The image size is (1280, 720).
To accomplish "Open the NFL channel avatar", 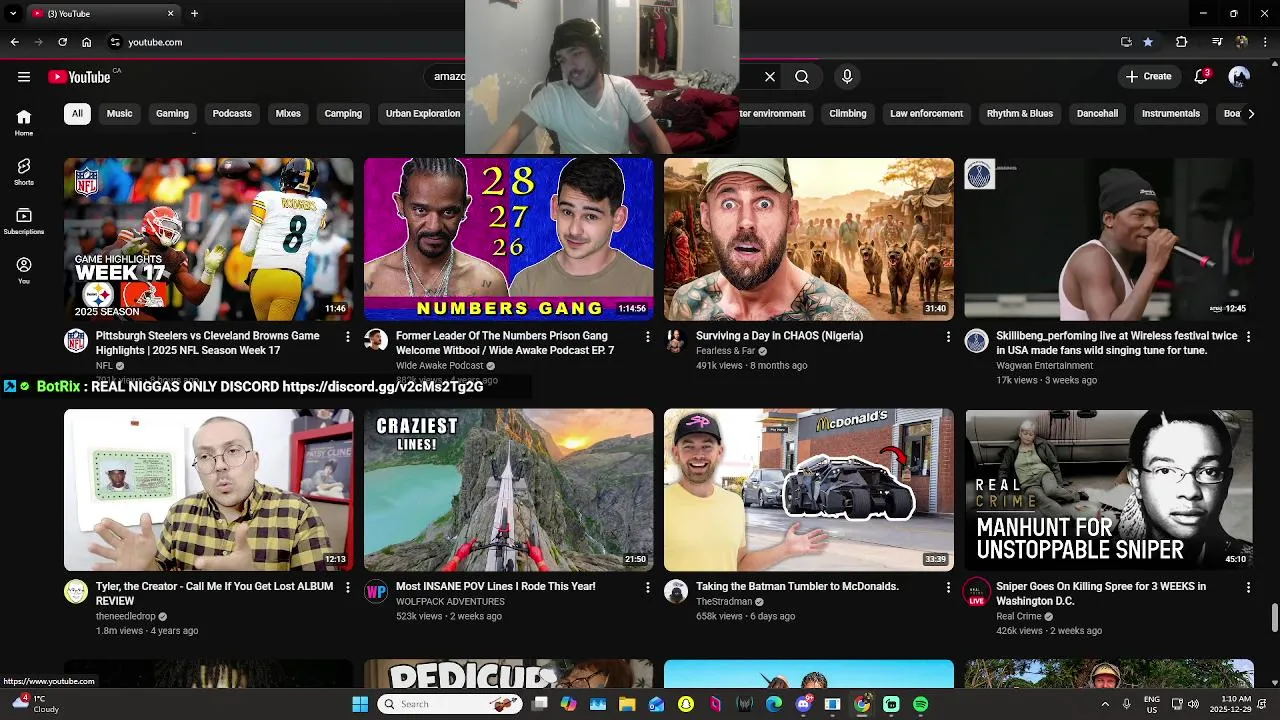I will 76,341.
